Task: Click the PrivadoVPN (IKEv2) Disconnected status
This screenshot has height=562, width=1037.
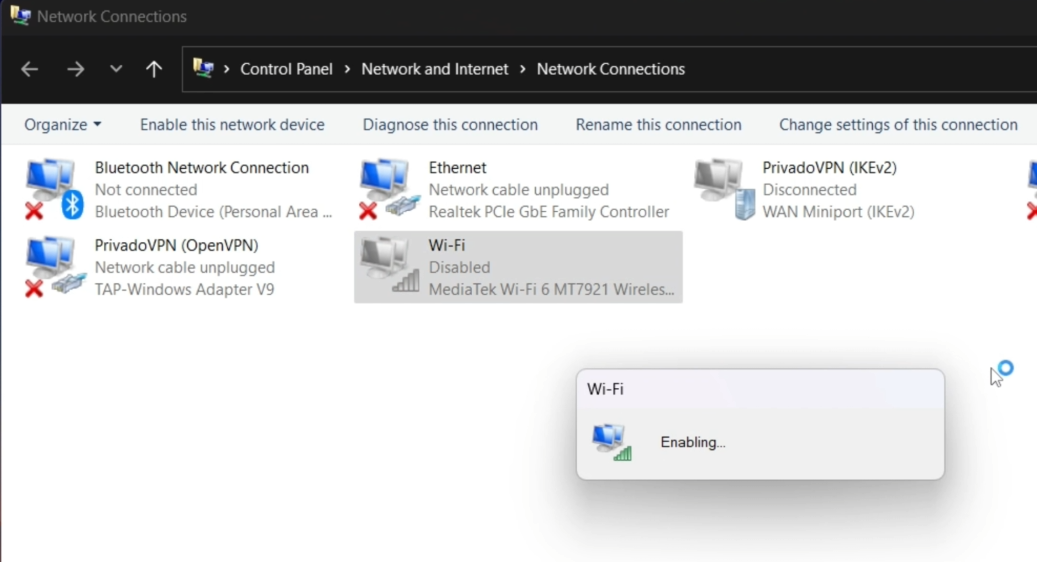Action: point(809,190)
